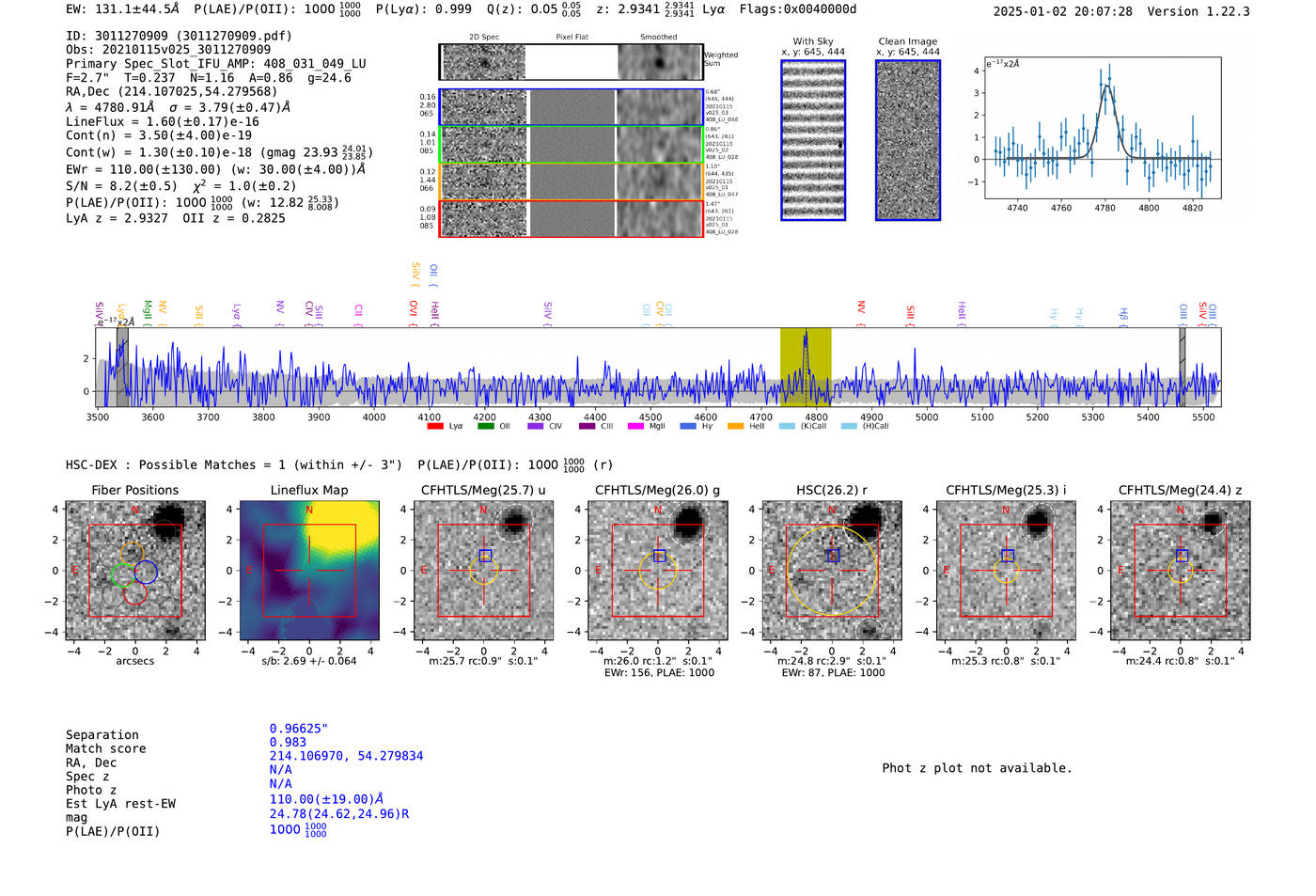The width and height of the screenshot is (1316, 896).
Task: Click the 'Phot z plot not available.' message
Action: click(977, 768)
